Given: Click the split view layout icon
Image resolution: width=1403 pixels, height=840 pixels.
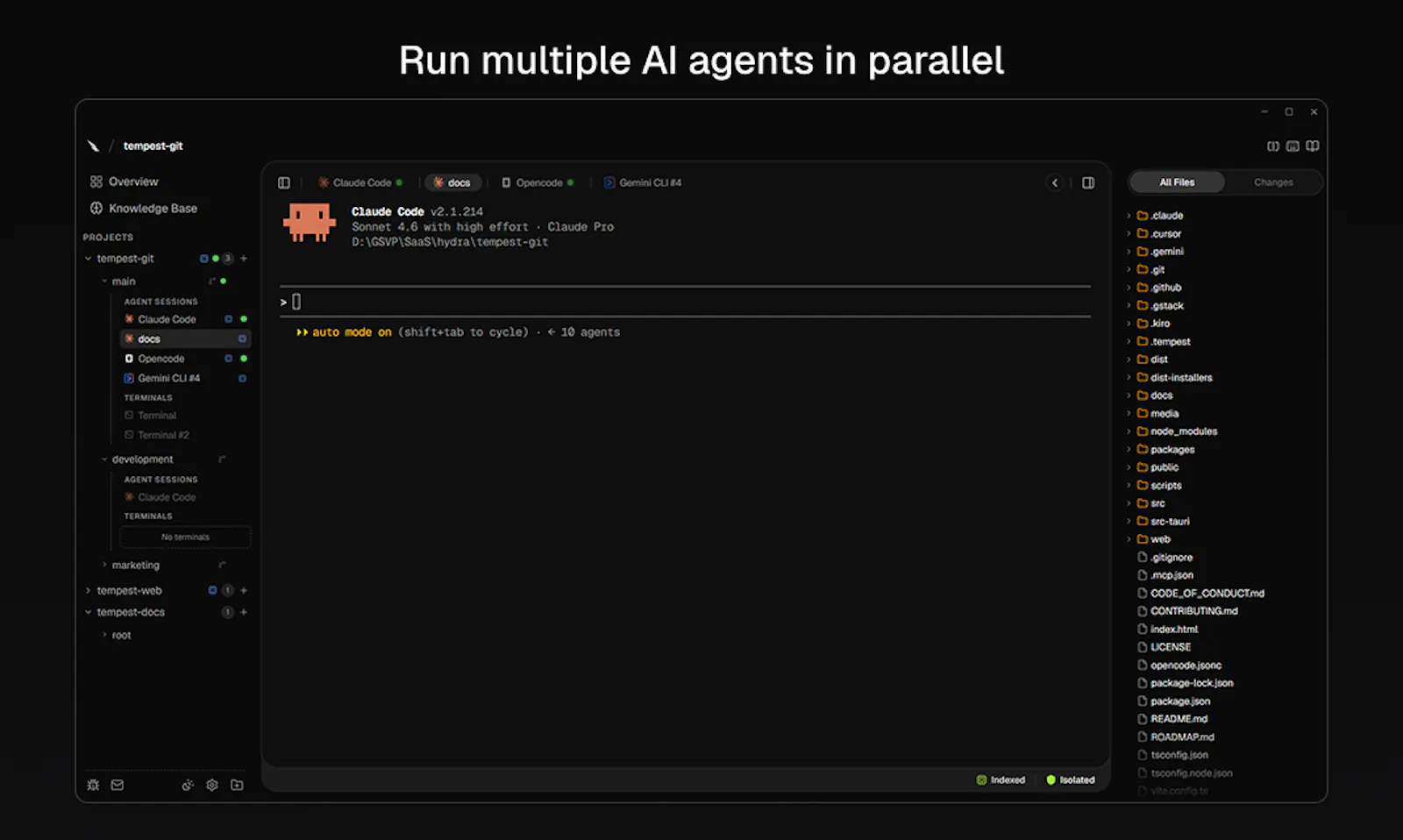Looking at the screenshot, I should (1273, 146).
